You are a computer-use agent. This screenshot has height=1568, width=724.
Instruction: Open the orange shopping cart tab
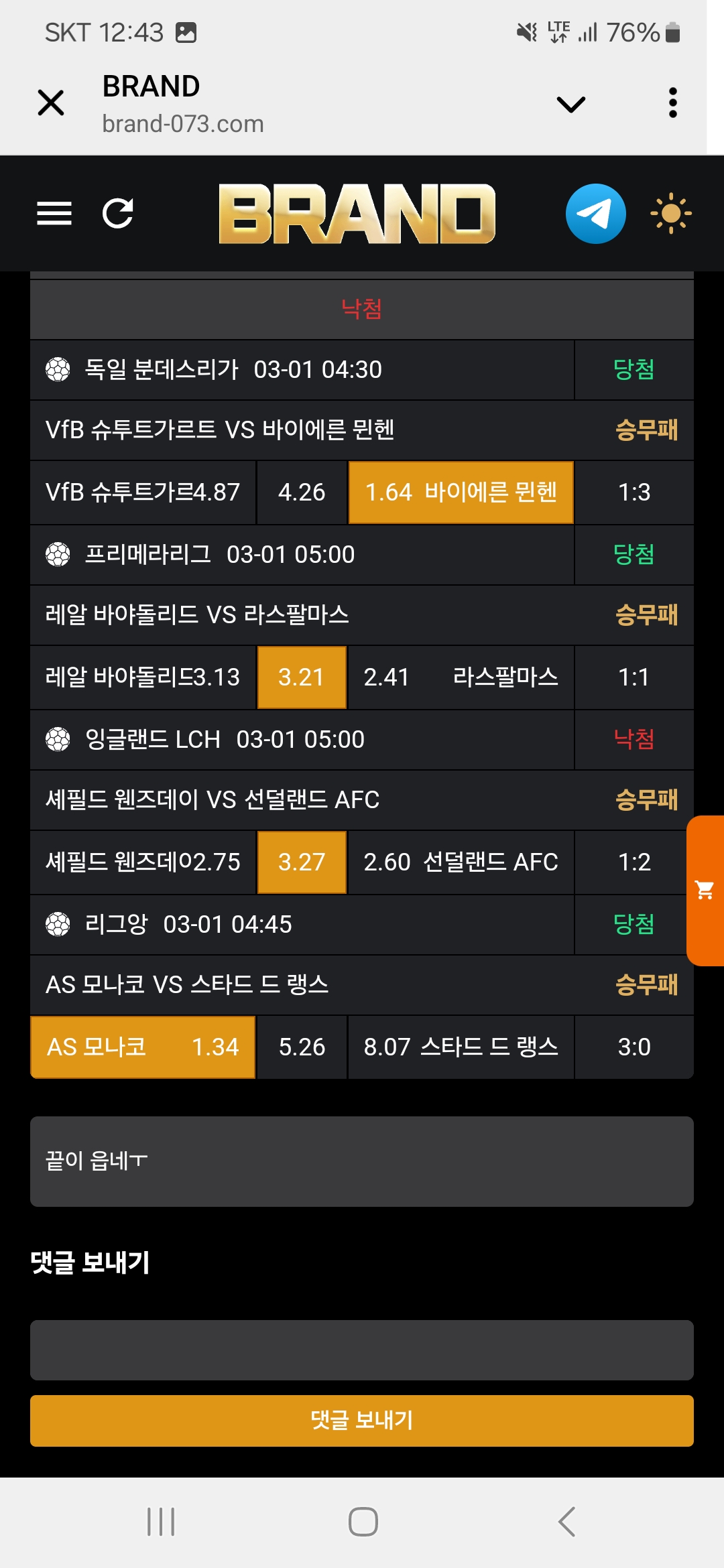(705, 891)
